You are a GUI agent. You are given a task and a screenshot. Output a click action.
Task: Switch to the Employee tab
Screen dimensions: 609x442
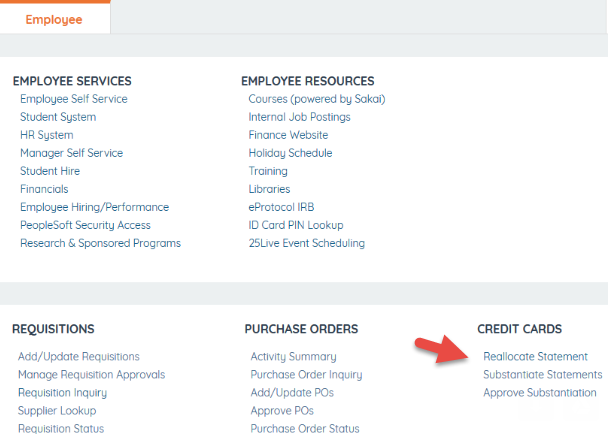(54, 19)
